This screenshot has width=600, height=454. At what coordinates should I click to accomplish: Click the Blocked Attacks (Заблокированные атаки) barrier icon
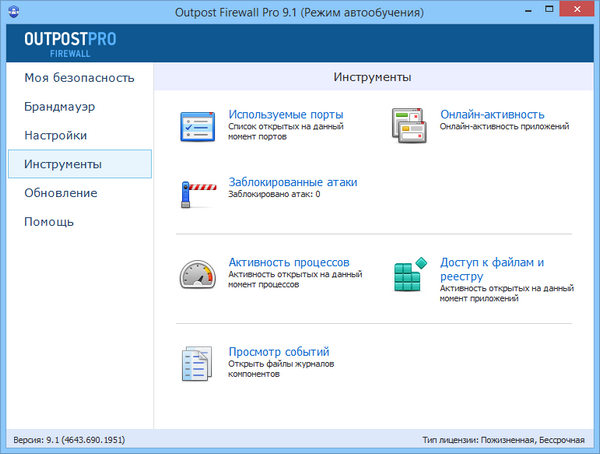pyautogui.click(x=198, y=190)
